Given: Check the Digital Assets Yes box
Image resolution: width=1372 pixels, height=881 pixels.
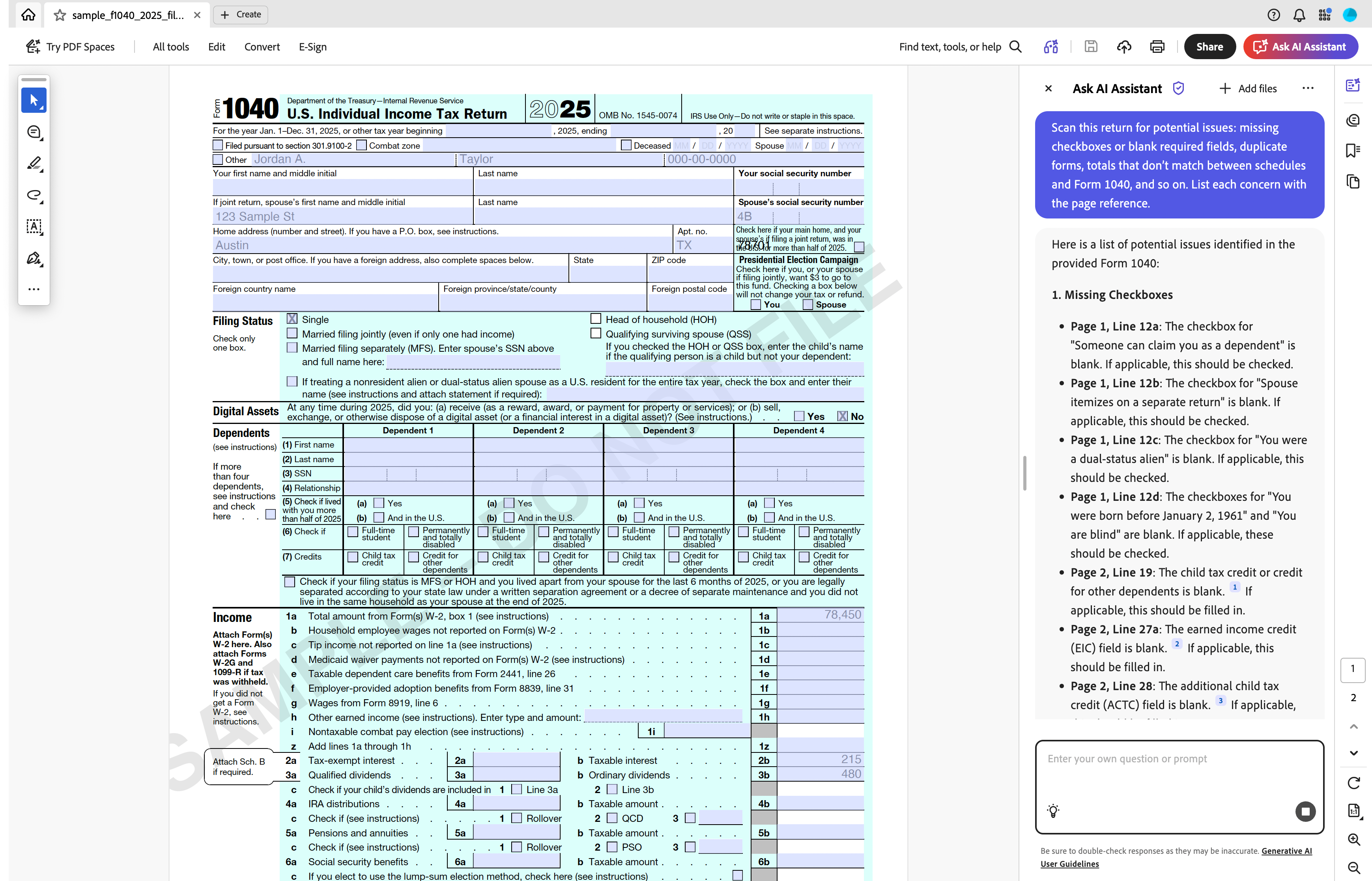Looking at the screenshot, I should [799, 416].
